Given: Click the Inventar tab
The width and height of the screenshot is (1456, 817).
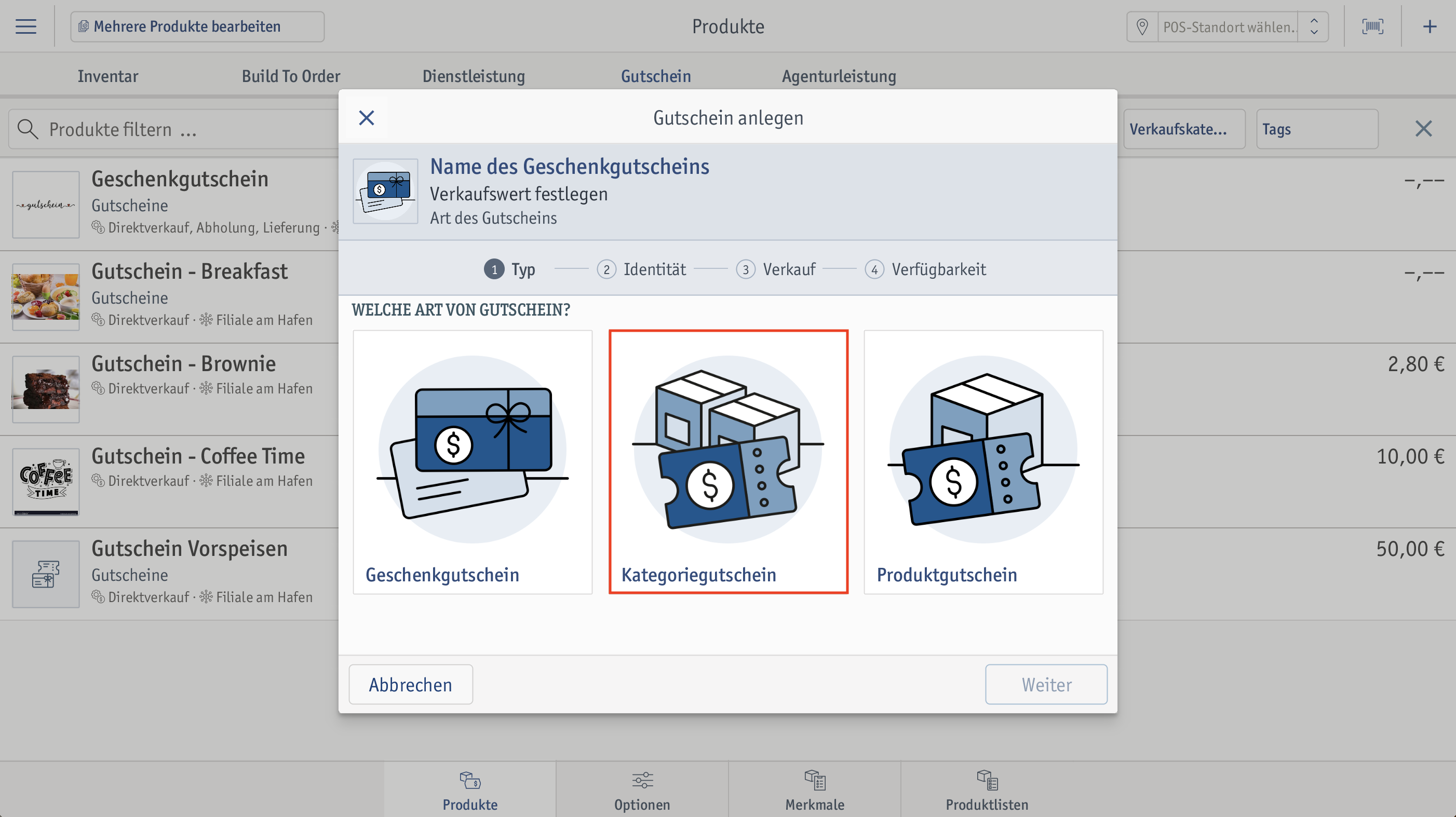Looking at the screenshot, I should [108, 75].
